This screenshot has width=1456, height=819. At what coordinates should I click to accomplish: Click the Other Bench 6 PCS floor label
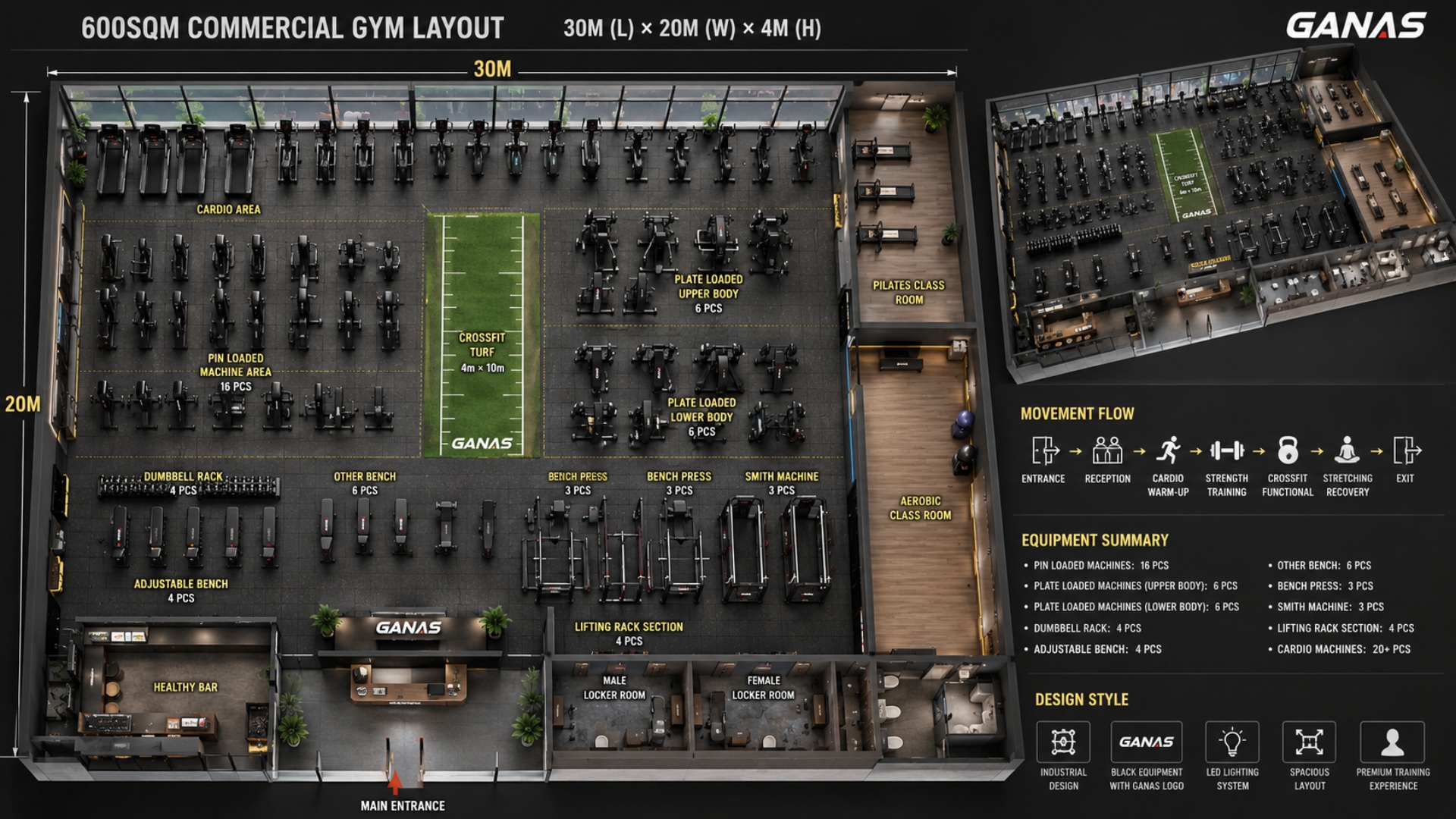(365, 484)
